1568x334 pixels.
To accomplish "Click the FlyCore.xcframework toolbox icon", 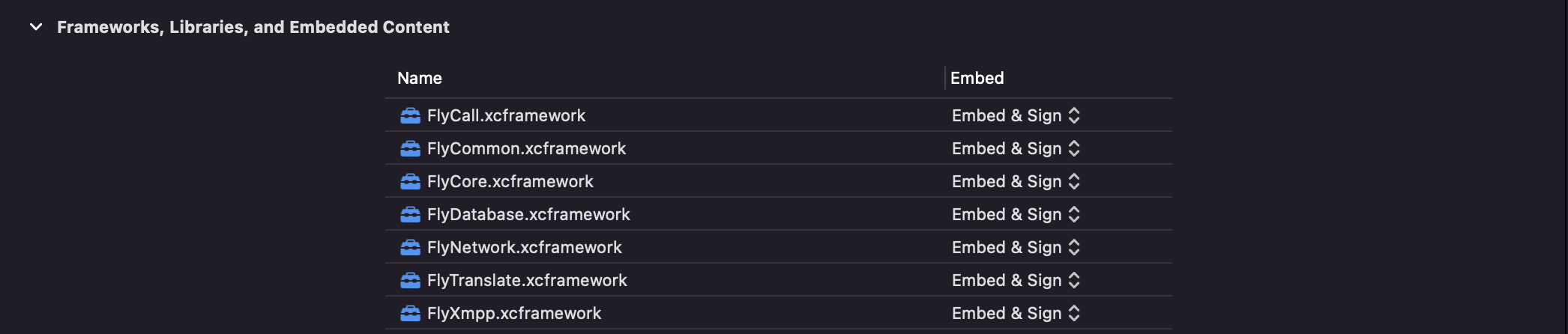I will pyautogui.click(x=410, y=181).
